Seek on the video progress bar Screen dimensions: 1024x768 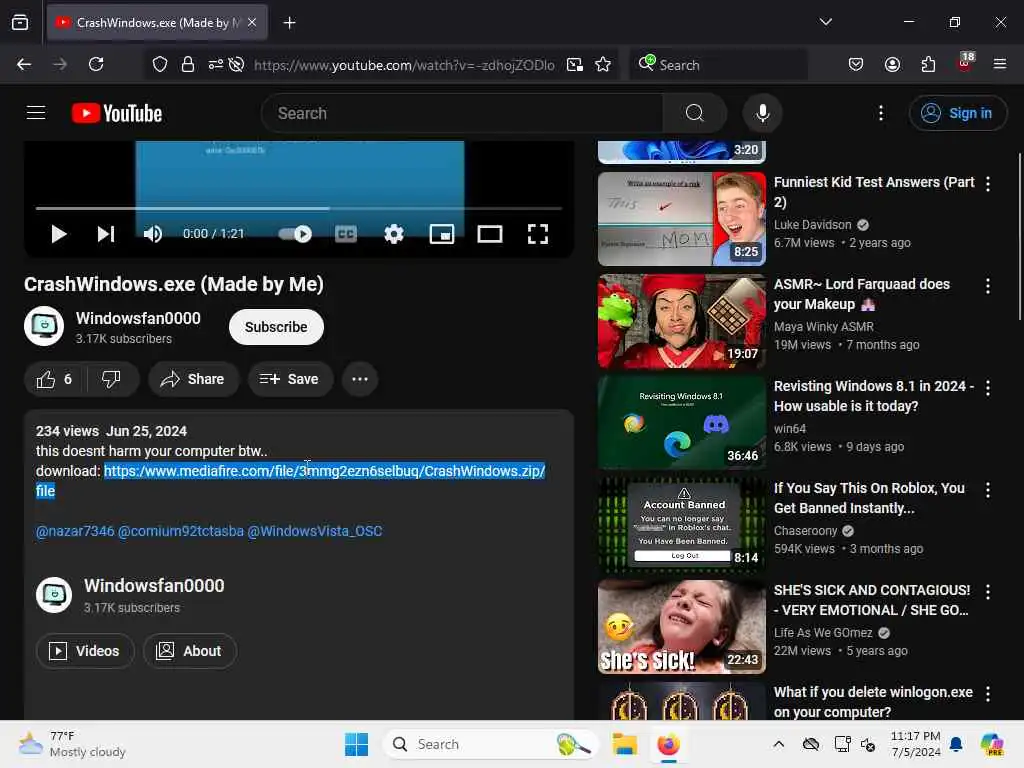point(298,208)
